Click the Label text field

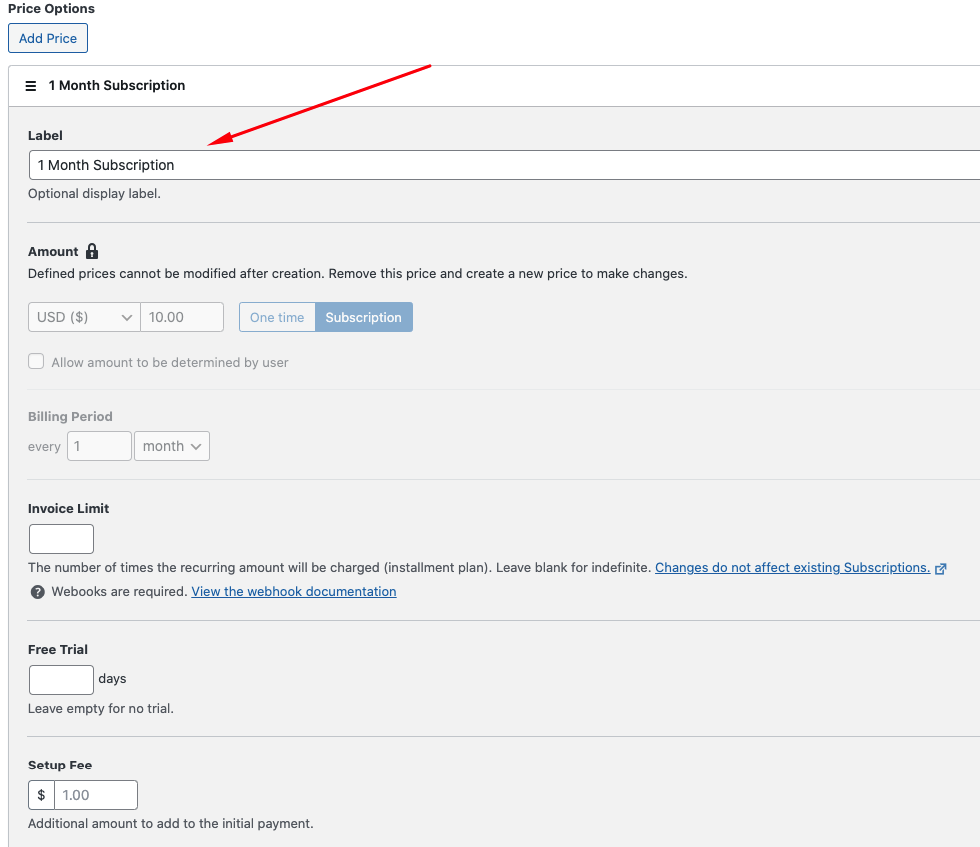(x=500, y=165)
